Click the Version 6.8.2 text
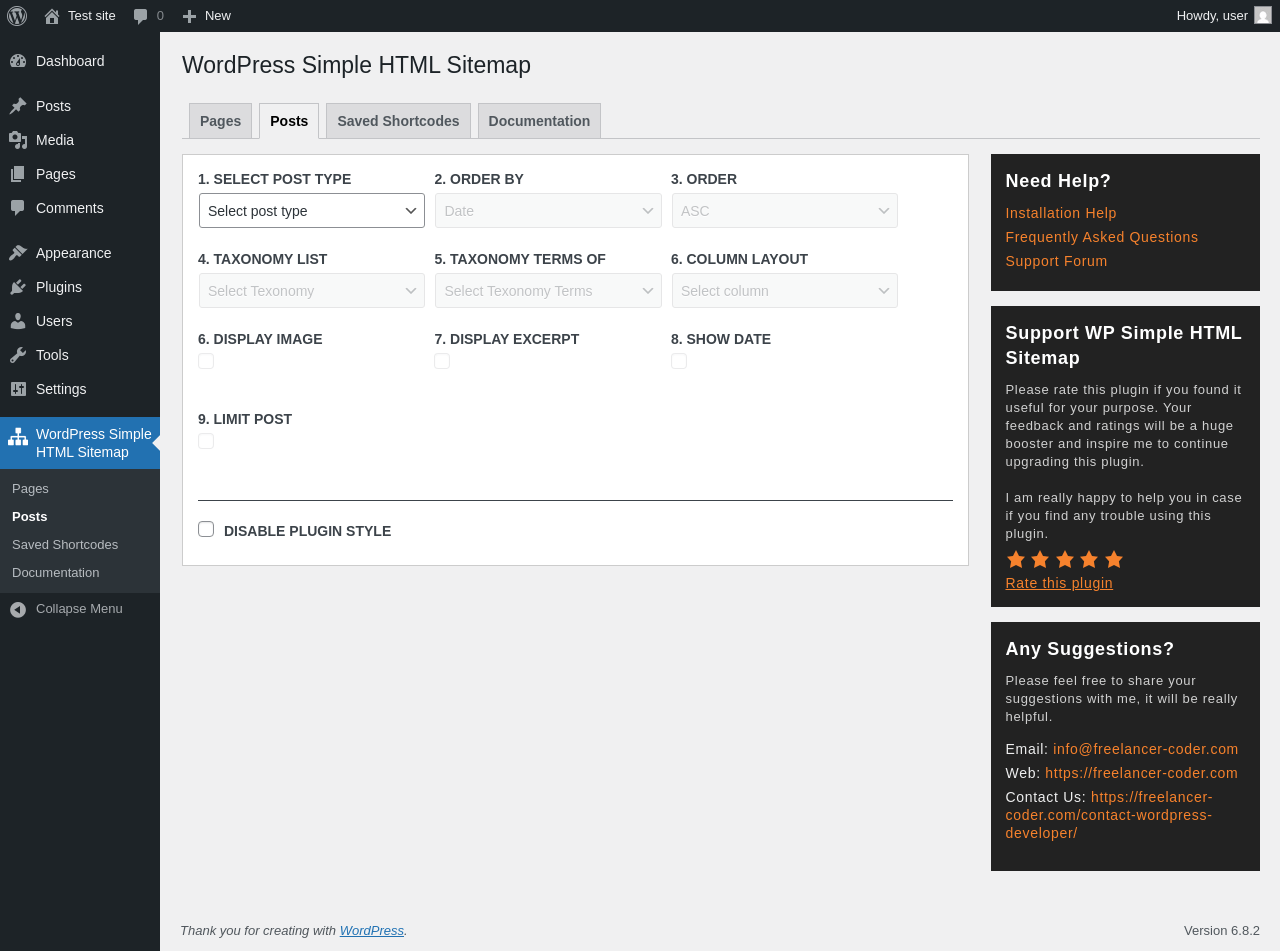Viewport: 1280px width, 951px height. (1222, 930)
